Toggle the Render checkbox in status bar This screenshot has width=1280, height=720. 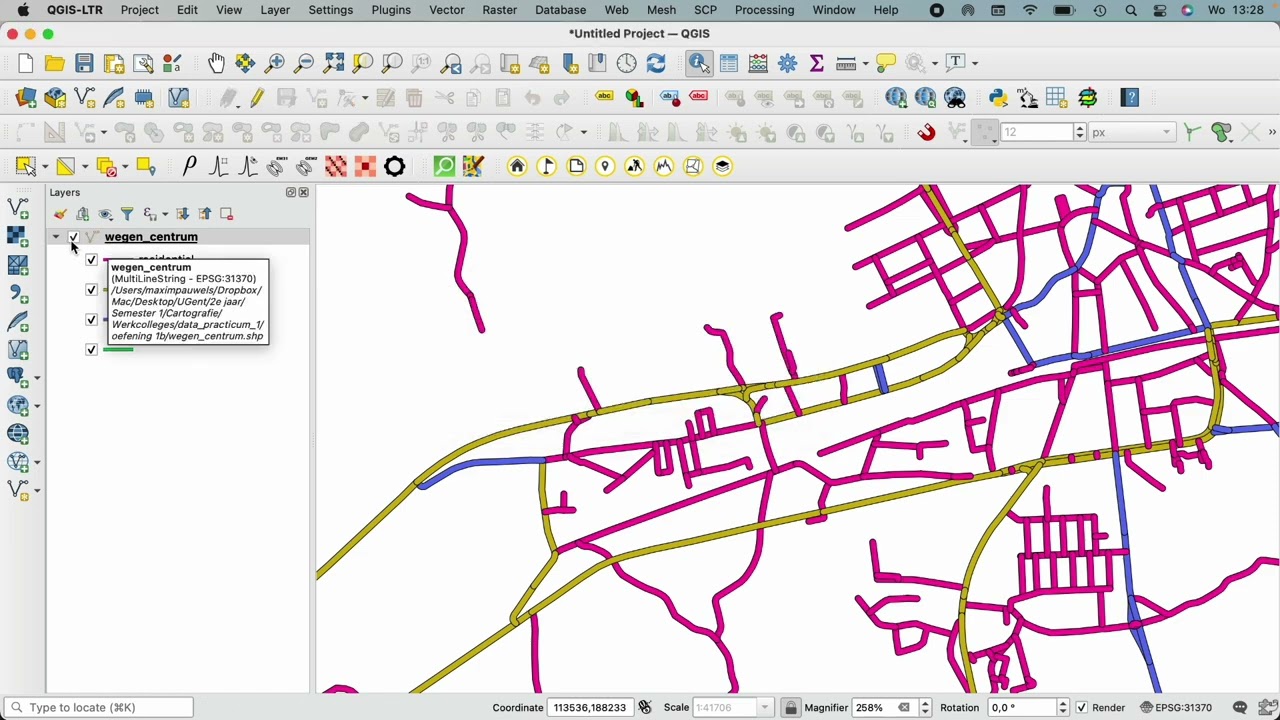pyautogui.click(x=1081, y=708)
